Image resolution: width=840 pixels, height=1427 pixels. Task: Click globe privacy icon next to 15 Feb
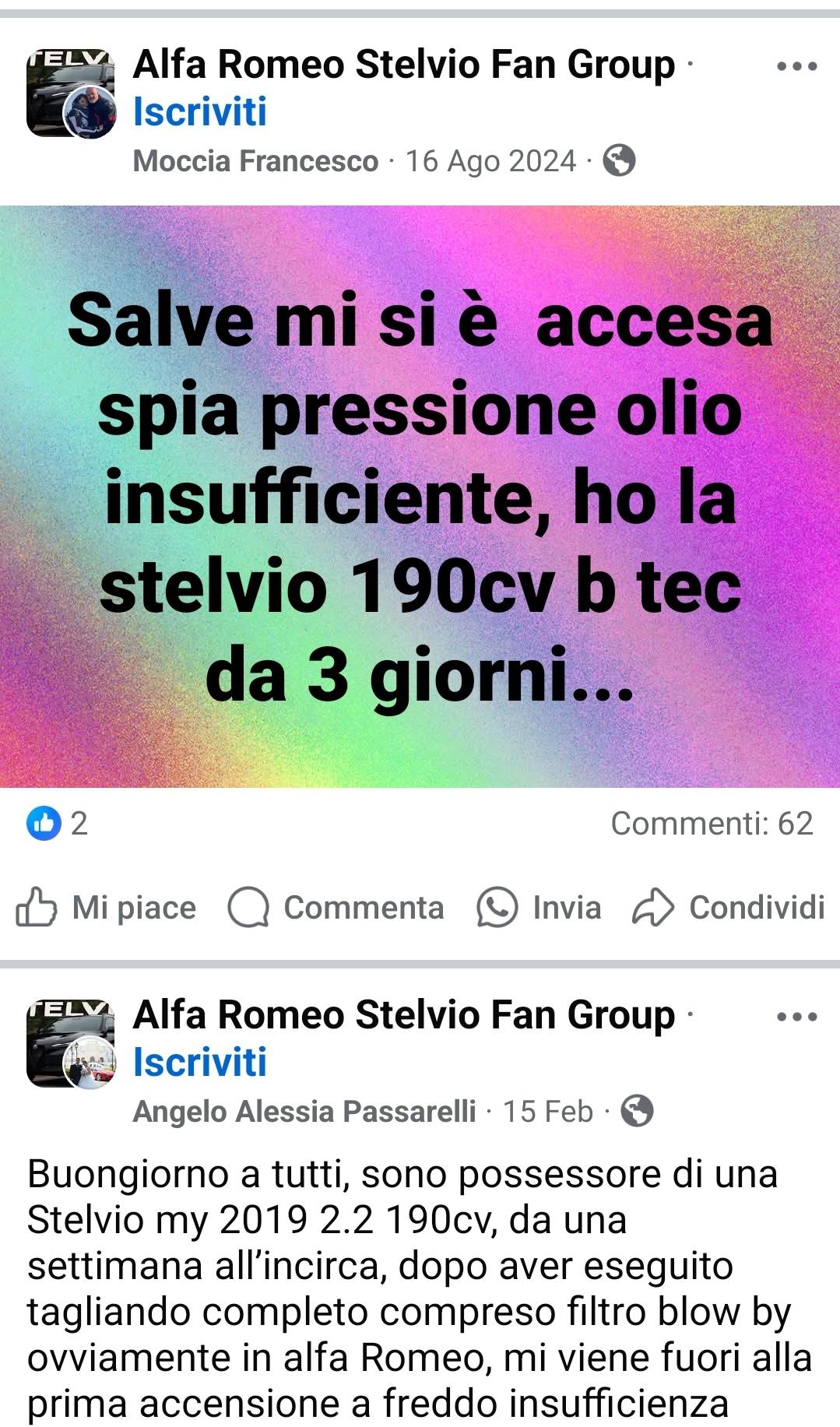point(637,1111)
